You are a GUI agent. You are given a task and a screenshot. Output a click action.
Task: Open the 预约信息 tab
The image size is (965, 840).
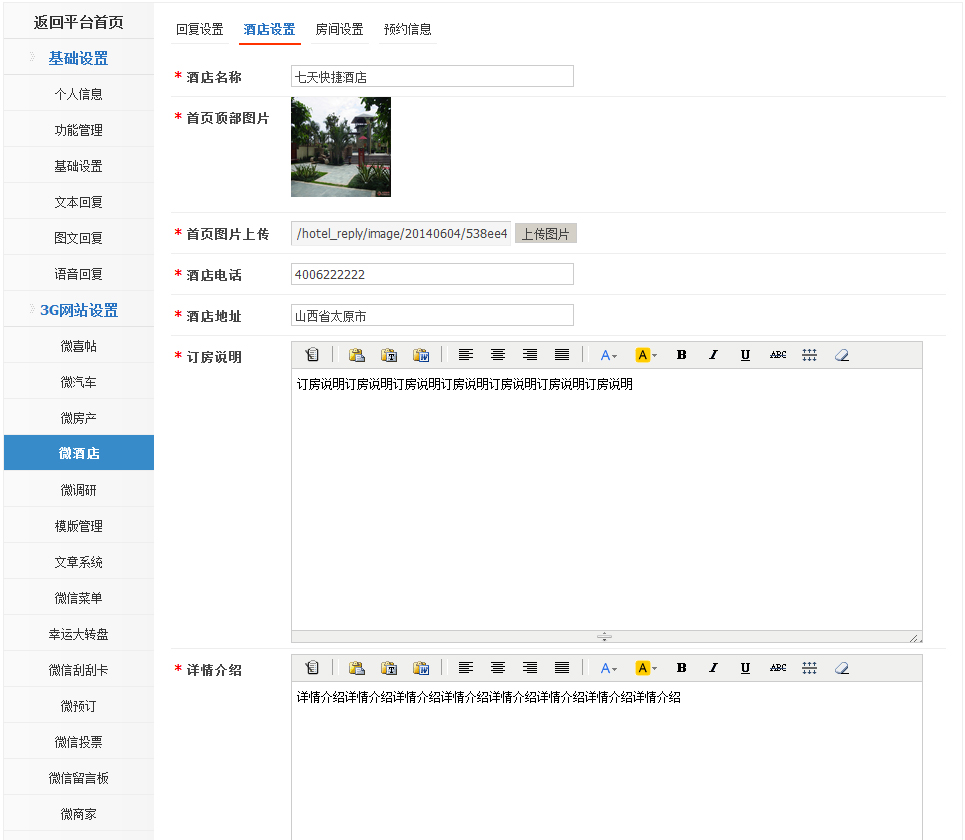pyautogui.click(x=408, y=30)
